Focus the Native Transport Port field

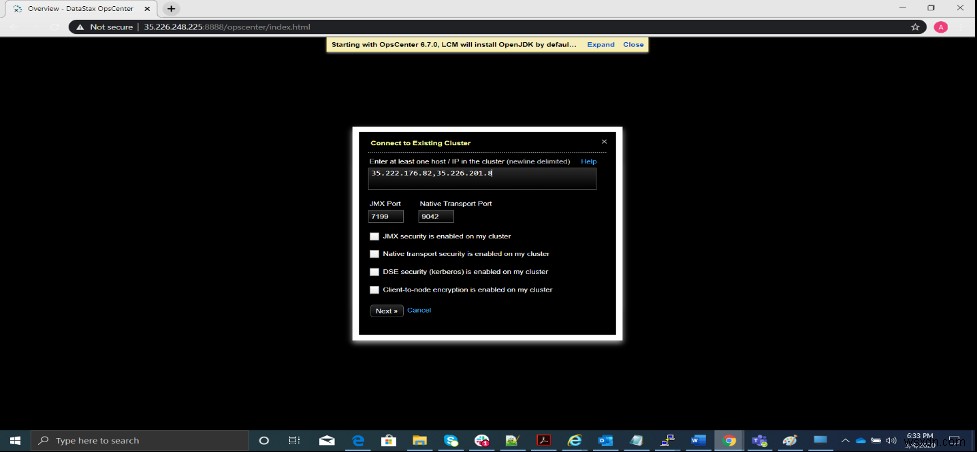(436, 216)
